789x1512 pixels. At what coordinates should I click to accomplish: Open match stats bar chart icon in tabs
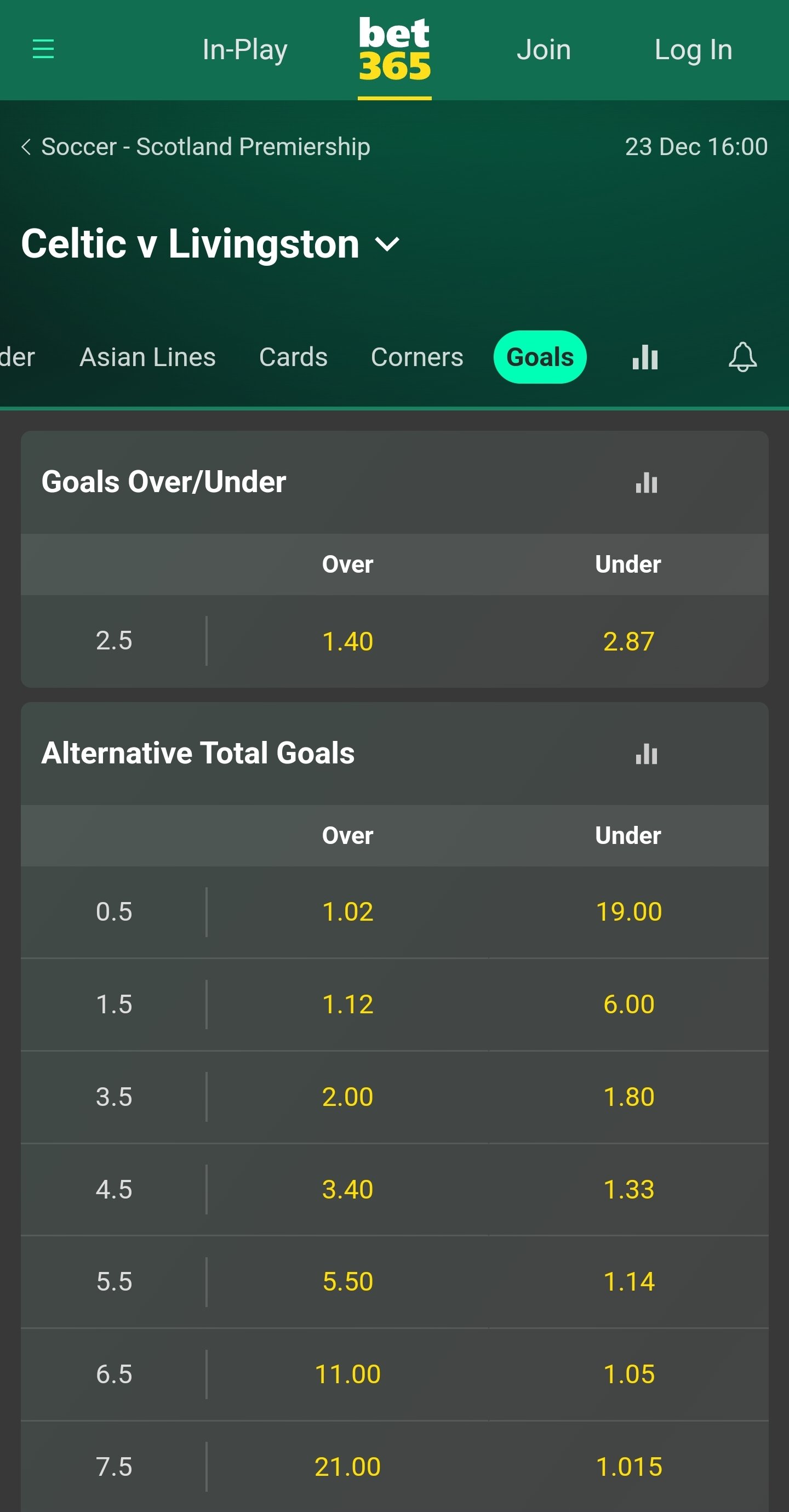(x=645, y=357)
